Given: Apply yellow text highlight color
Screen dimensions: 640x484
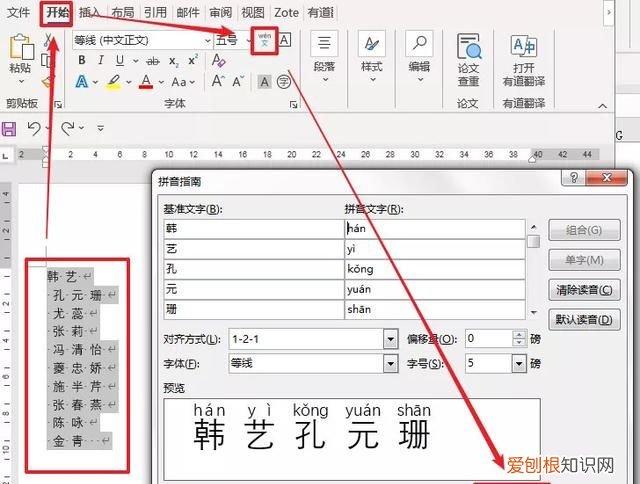Looking at the screenshot, I should (x=114, y=82).
